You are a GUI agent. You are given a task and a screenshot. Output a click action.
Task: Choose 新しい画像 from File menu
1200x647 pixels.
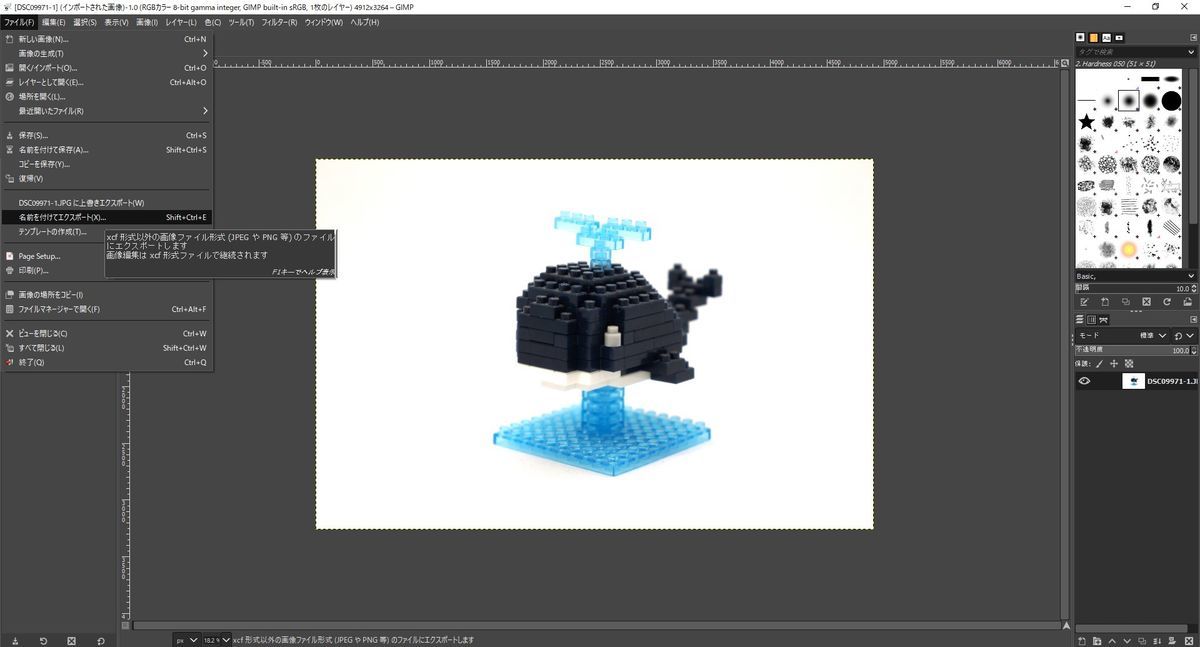107,39
